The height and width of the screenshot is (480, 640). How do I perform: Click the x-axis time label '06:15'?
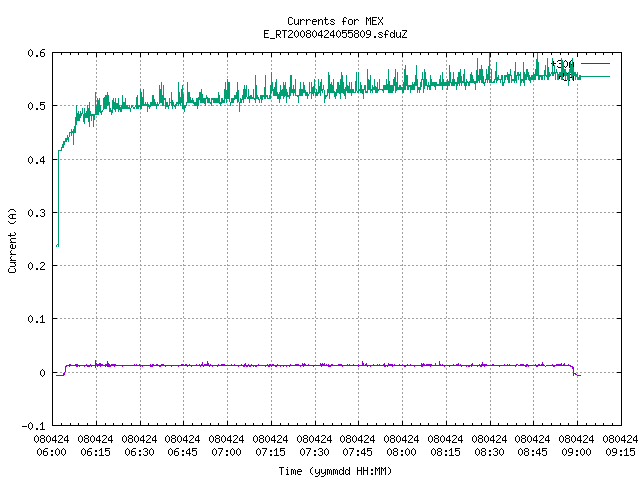click(96, 452)
